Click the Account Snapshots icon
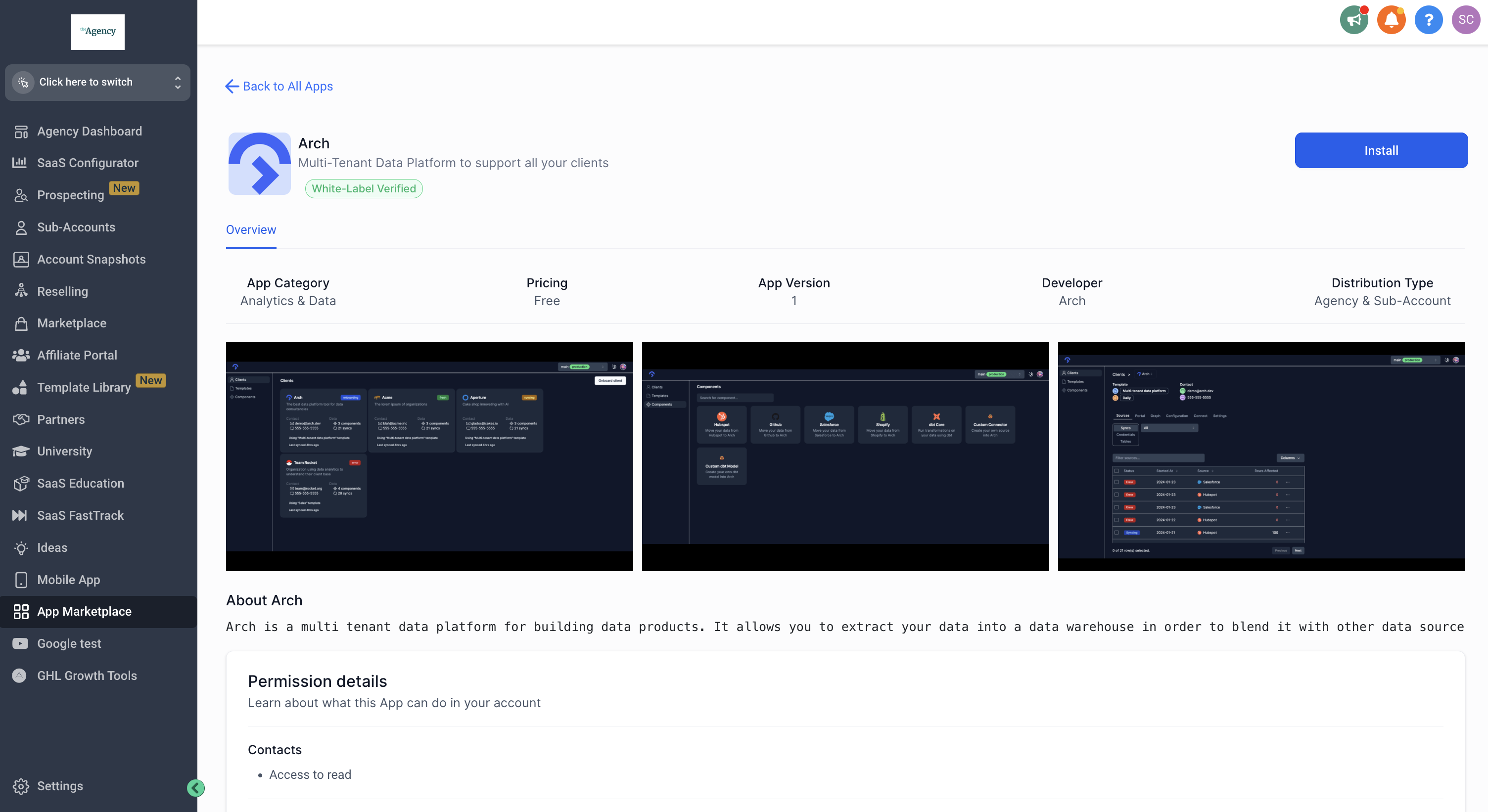Image resolution: width=1488 pixels, height=812 pixels. coord(21,259)
